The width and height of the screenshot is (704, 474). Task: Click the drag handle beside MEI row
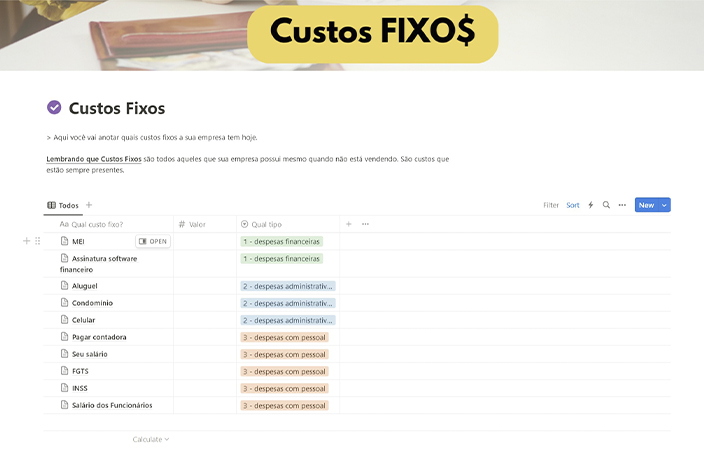(38, 241)
